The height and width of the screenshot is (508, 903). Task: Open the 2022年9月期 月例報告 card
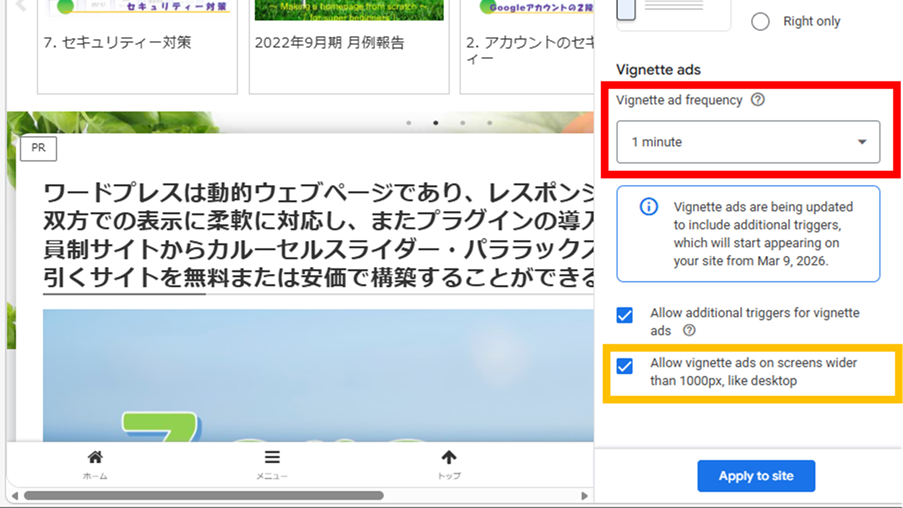(x=348, y=43)
